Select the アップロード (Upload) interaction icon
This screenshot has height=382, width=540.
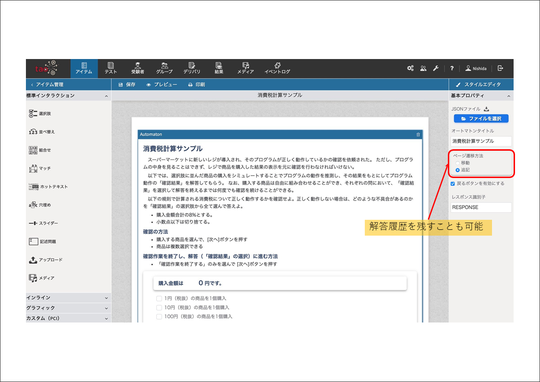pos(33,260)
